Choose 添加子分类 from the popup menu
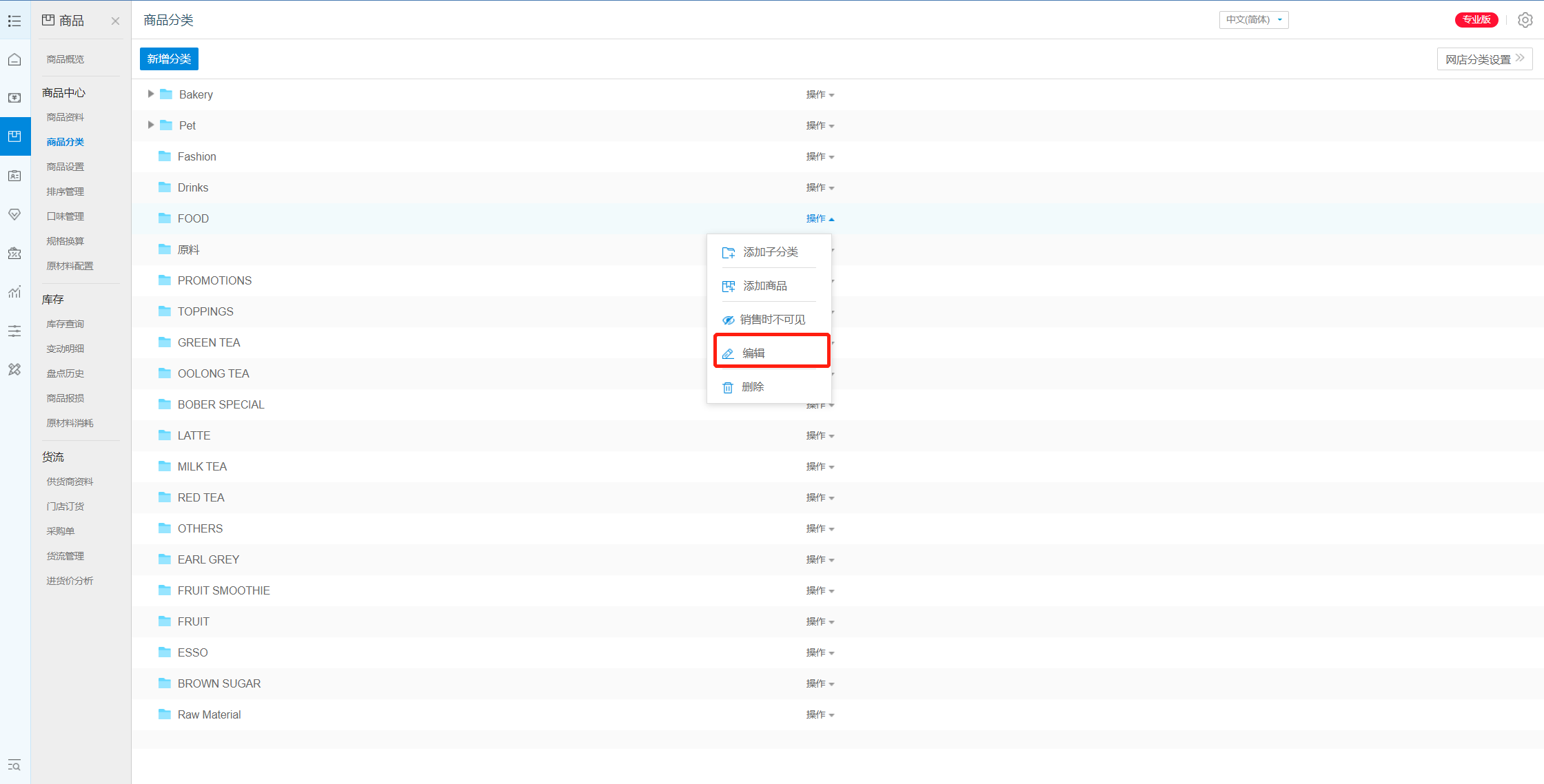 click(x=769, y=252)
